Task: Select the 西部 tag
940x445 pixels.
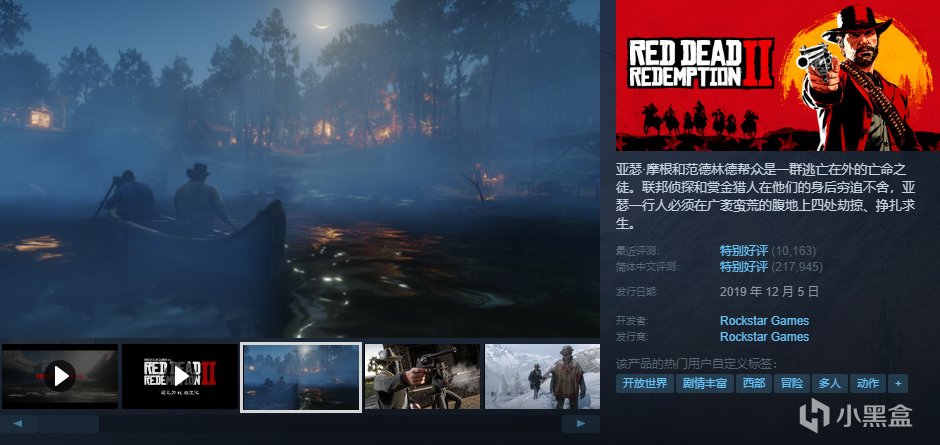Action: pos(754,383)
